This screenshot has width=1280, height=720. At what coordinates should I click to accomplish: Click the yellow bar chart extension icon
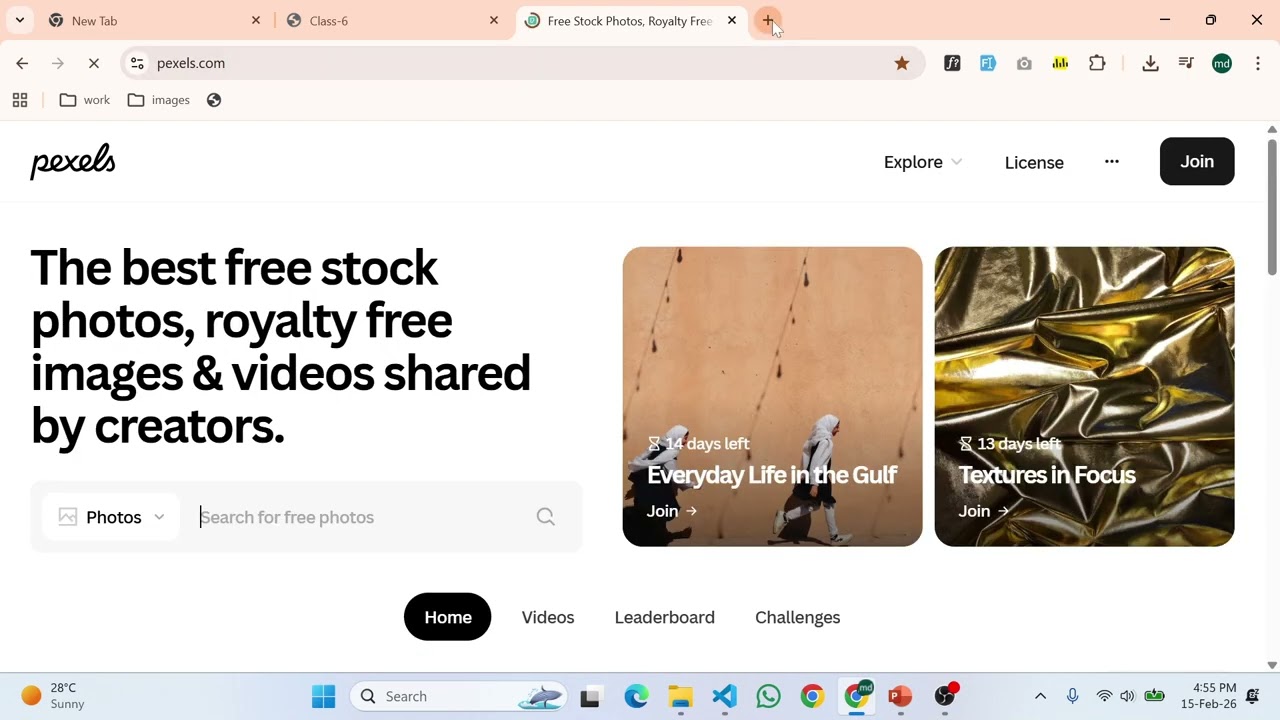coord(1060,63)
